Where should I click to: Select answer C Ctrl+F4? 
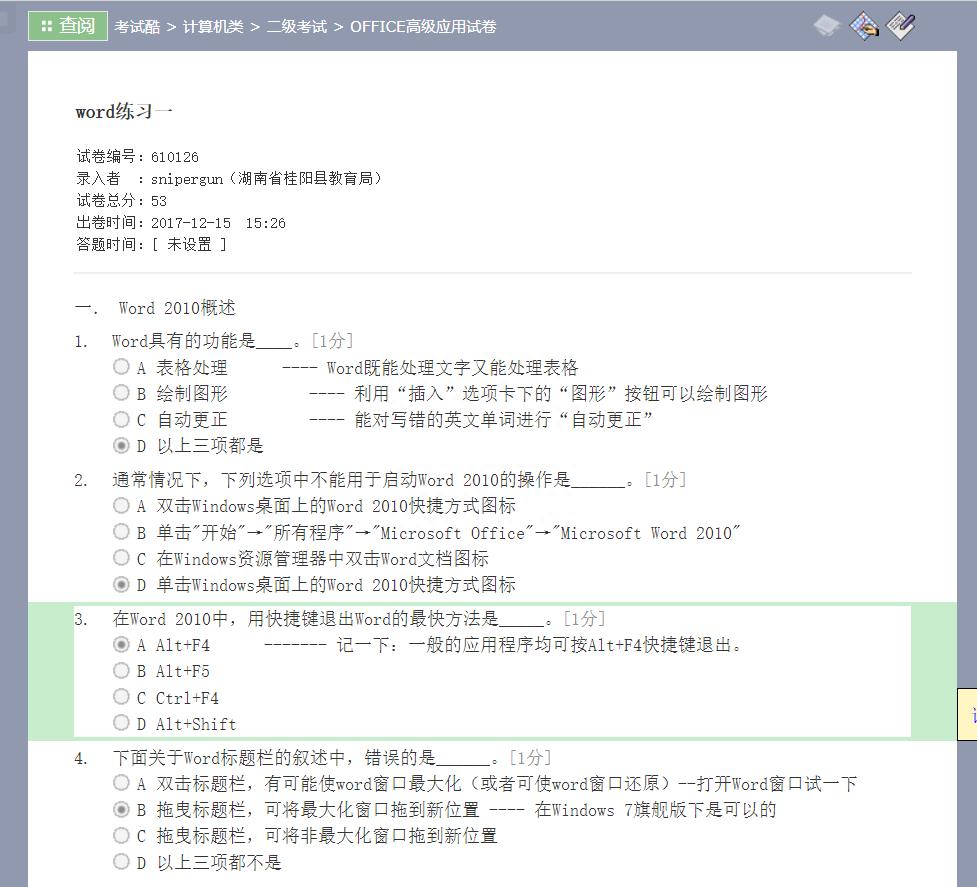pos(122,697)
